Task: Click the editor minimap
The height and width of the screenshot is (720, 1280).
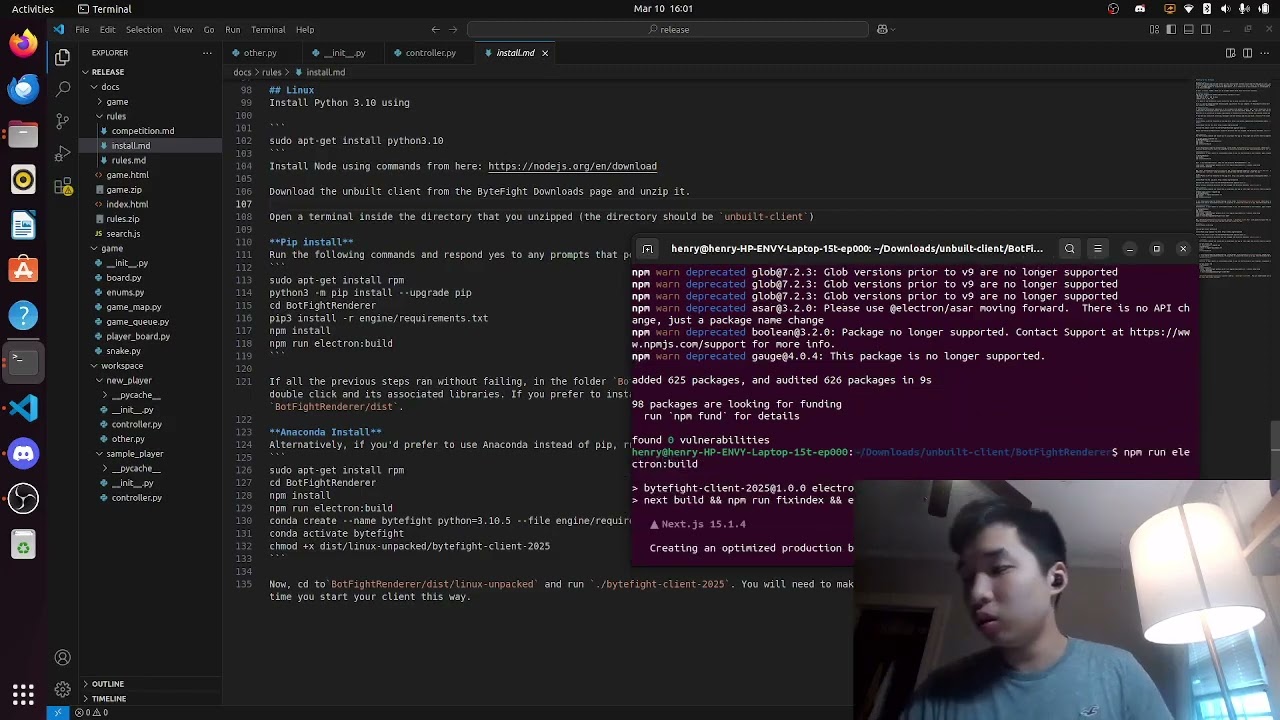Action: pos(1233,180)
